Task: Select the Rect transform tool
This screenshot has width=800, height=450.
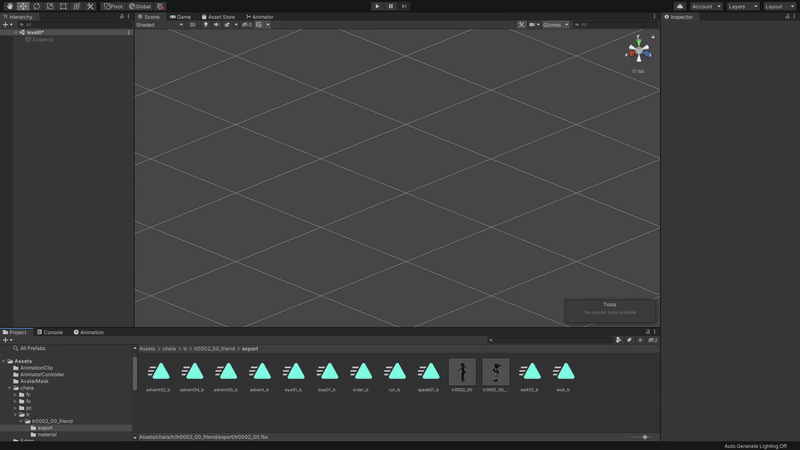Action: (63, 6)
